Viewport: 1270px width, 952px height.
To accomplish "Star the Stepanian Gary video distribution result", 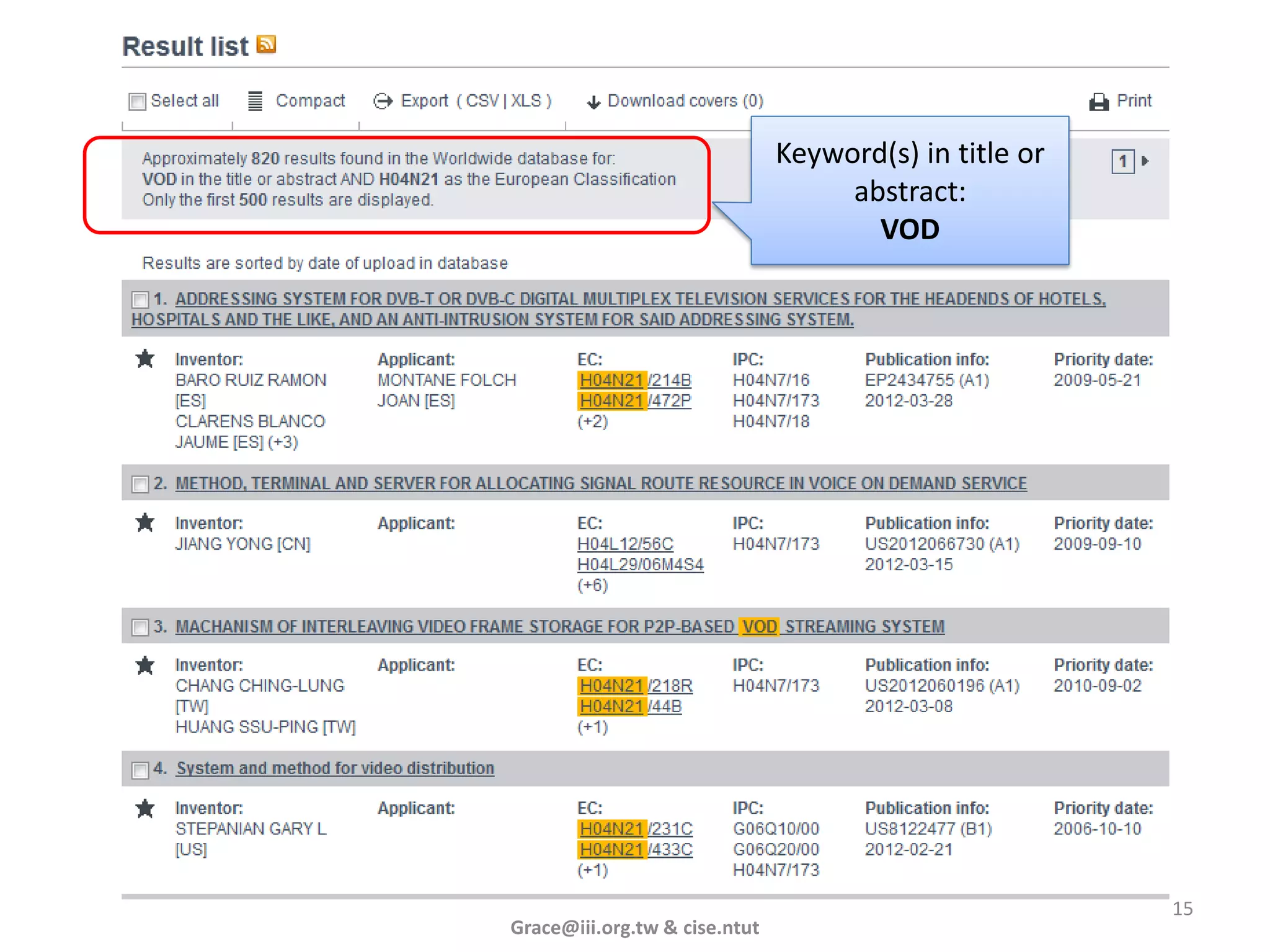I will (145, 808).
